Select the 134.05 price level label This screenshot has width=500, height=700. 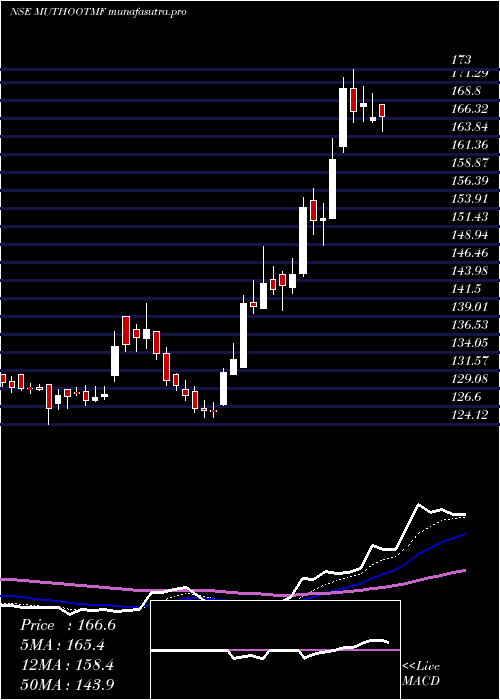point(469,343)
